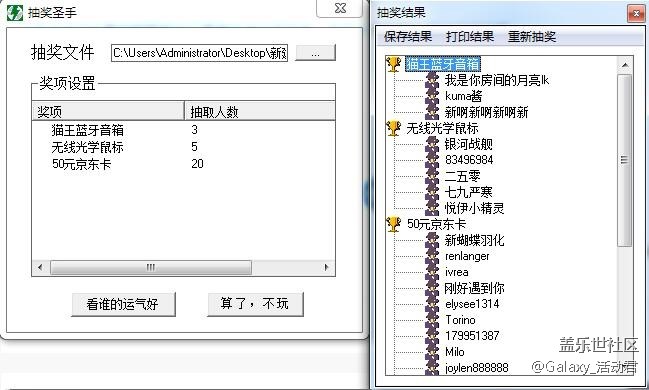This screenshot has width=649, height=390.
Task: Open the 保存结果 menu
Action: (x=408, y=36)
